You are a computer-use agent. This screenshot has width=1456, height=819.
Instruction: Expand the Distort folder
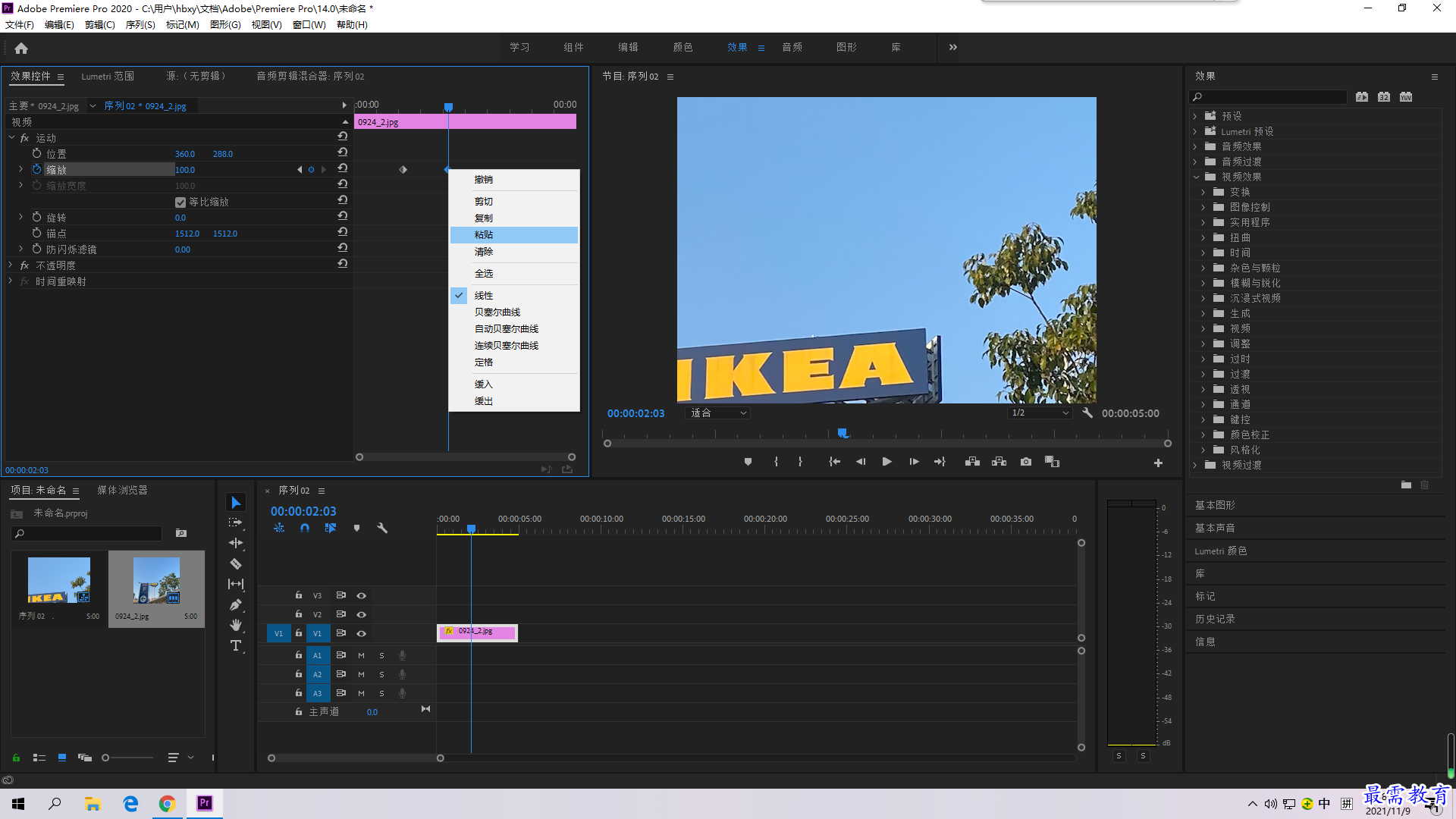pyautogui.click(x=1203, y=237)
